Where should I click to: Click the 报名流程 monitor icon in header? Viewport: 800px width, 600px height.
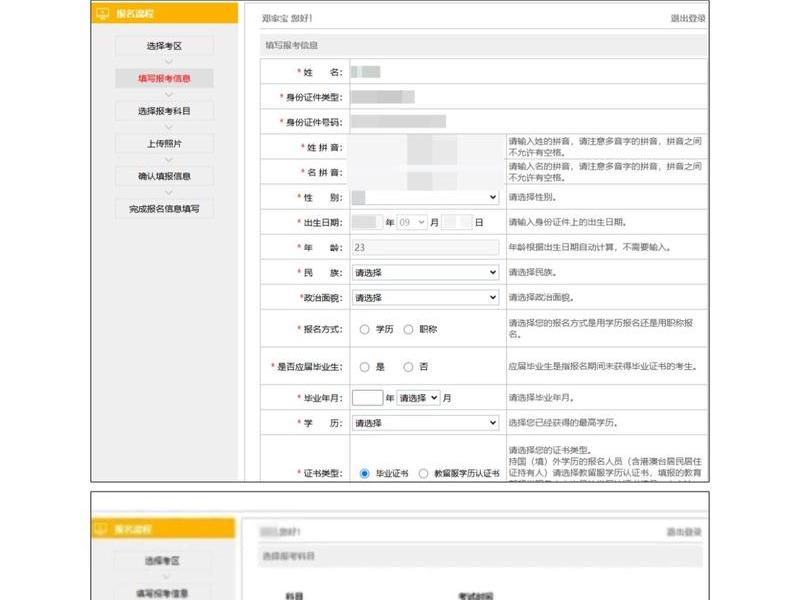pos(103,14)
